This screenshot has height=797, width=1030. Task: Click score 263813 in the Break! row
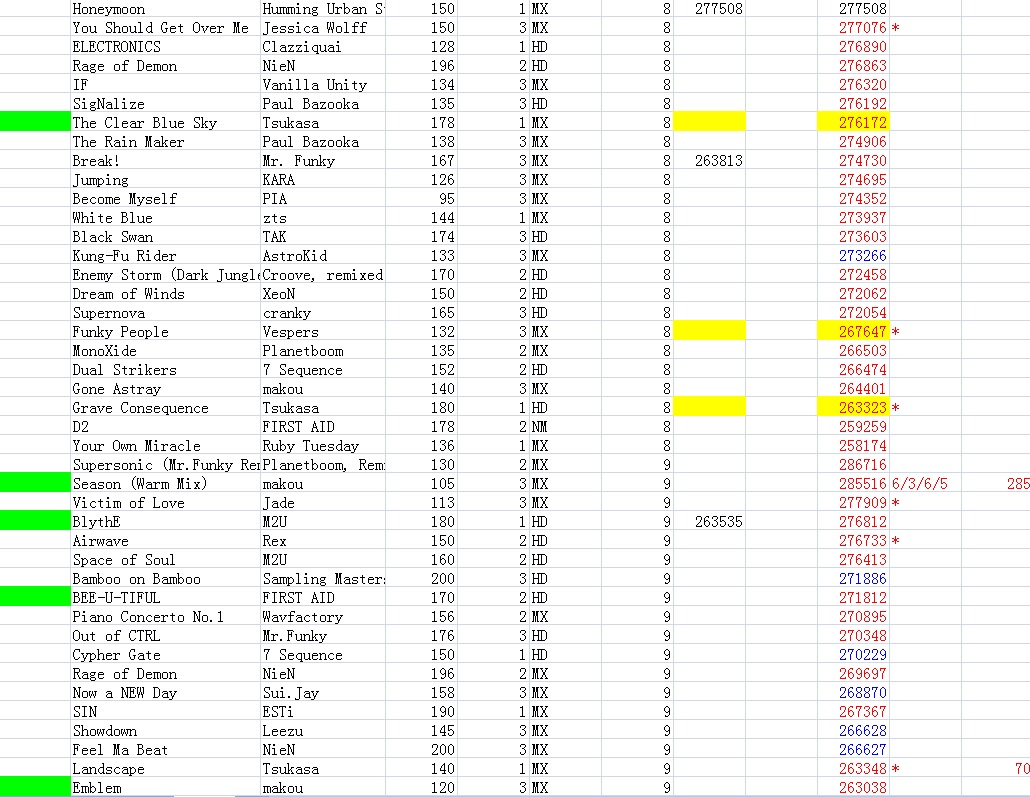click(x=709, y=161)
